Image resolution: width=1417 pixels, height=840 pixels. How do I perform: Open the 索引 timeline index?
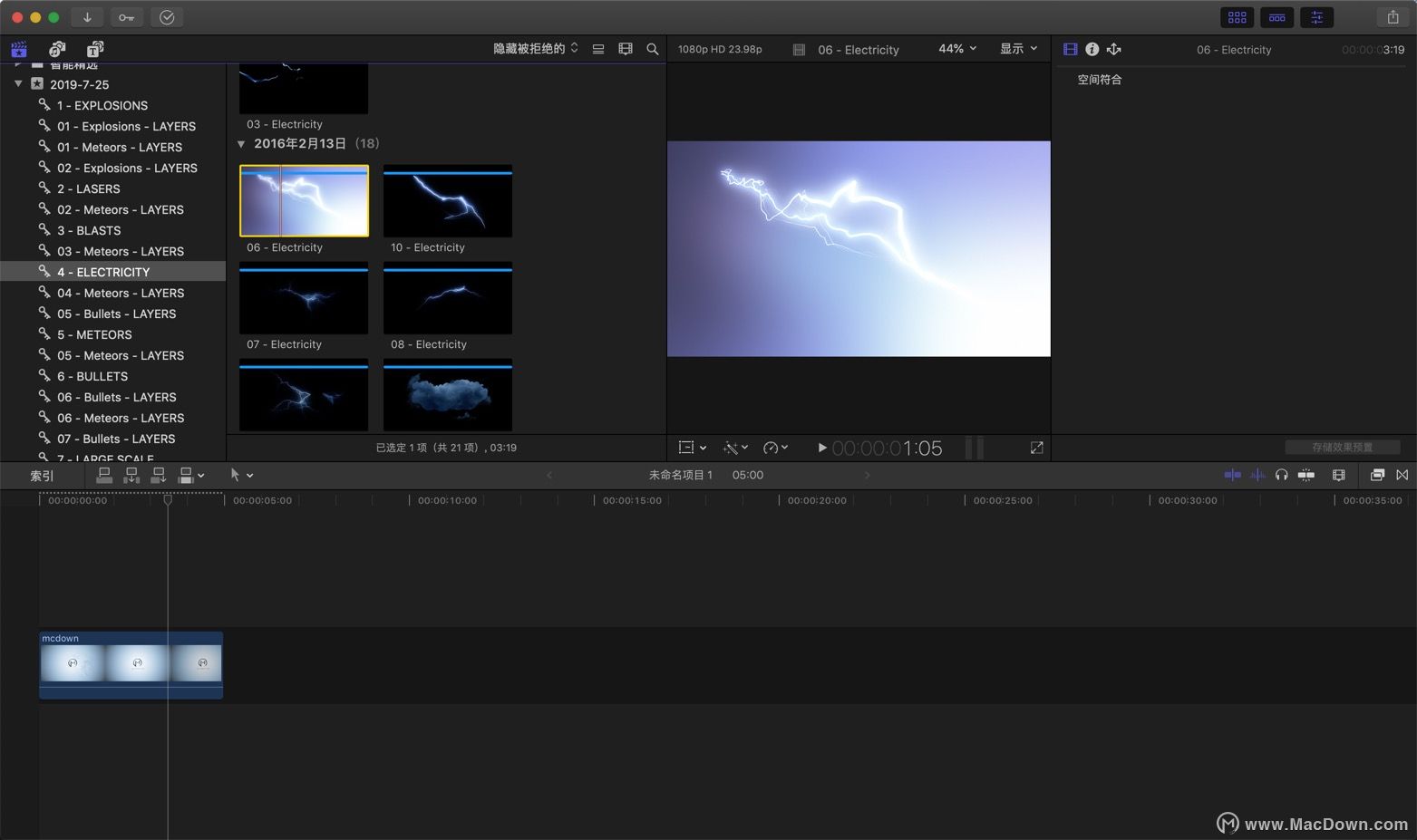[42, 476]
